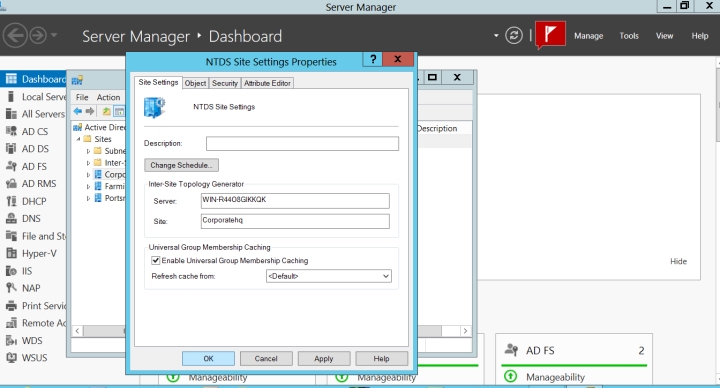
Task: Click the Server Manager refresh icon
Action: [514, 36]
